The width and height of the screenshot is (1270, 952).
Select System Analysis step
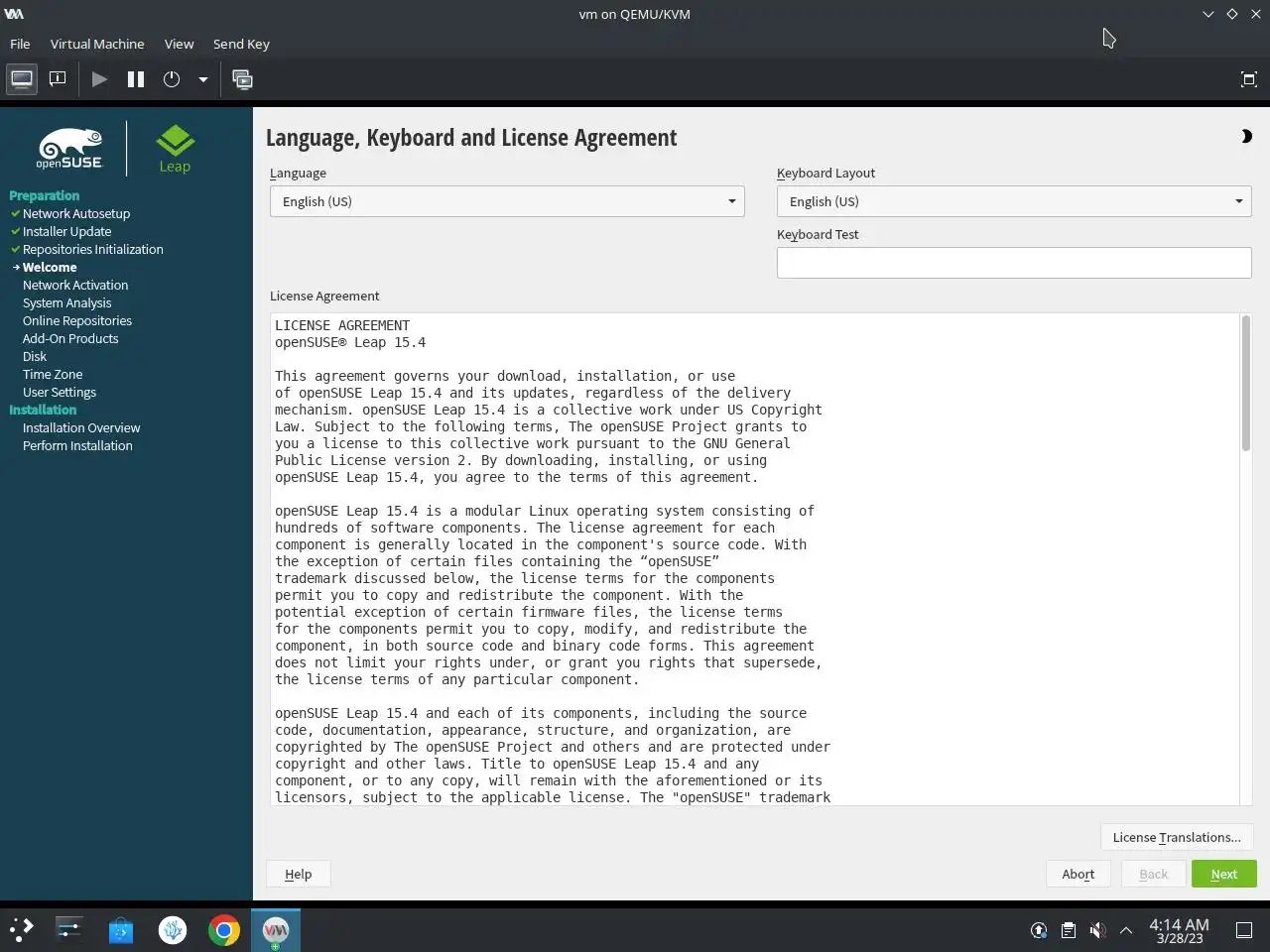(x=66, y=302)
